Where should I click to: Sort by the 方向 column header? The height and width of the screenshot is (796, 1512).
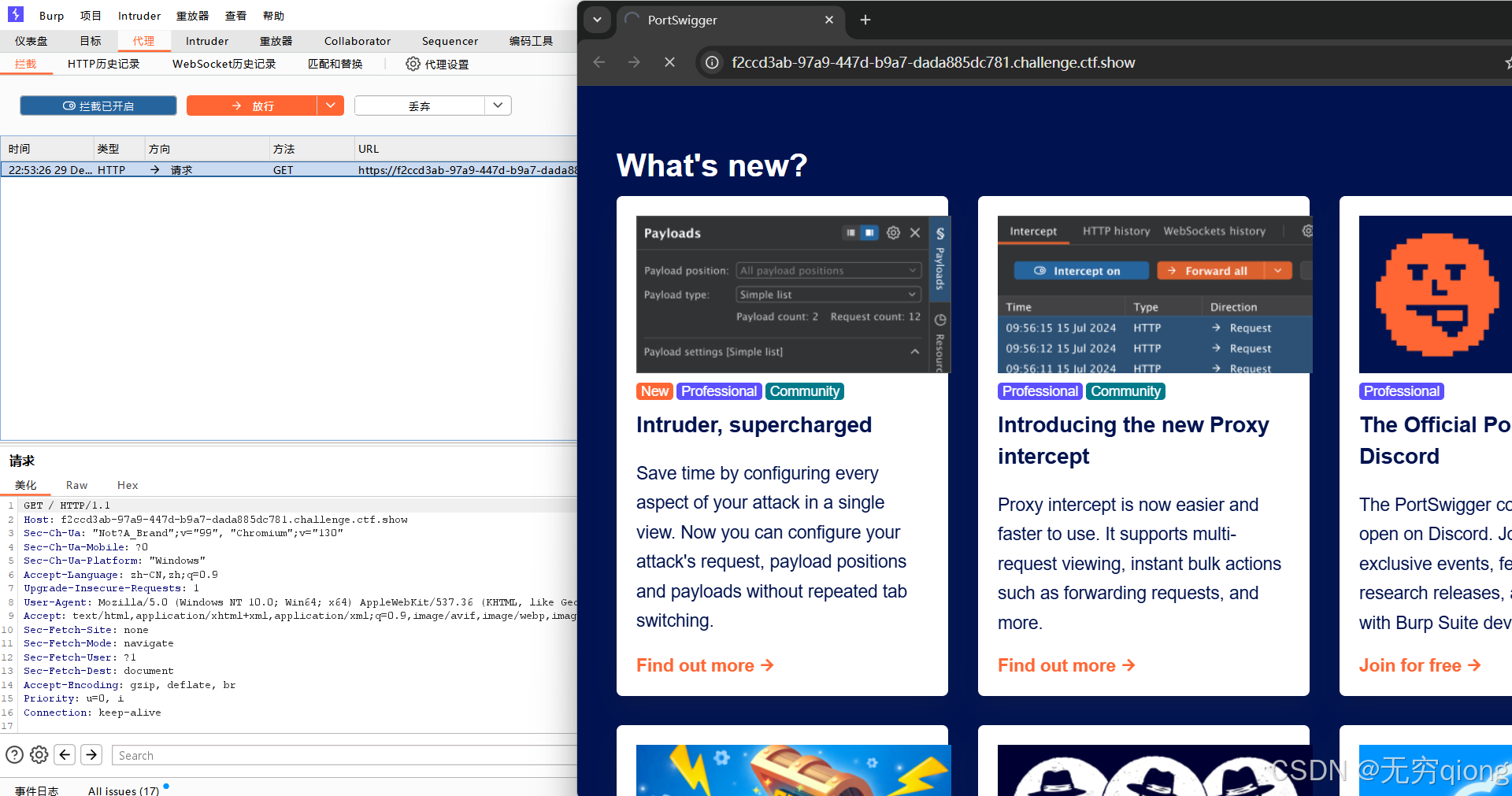point(207,149)
